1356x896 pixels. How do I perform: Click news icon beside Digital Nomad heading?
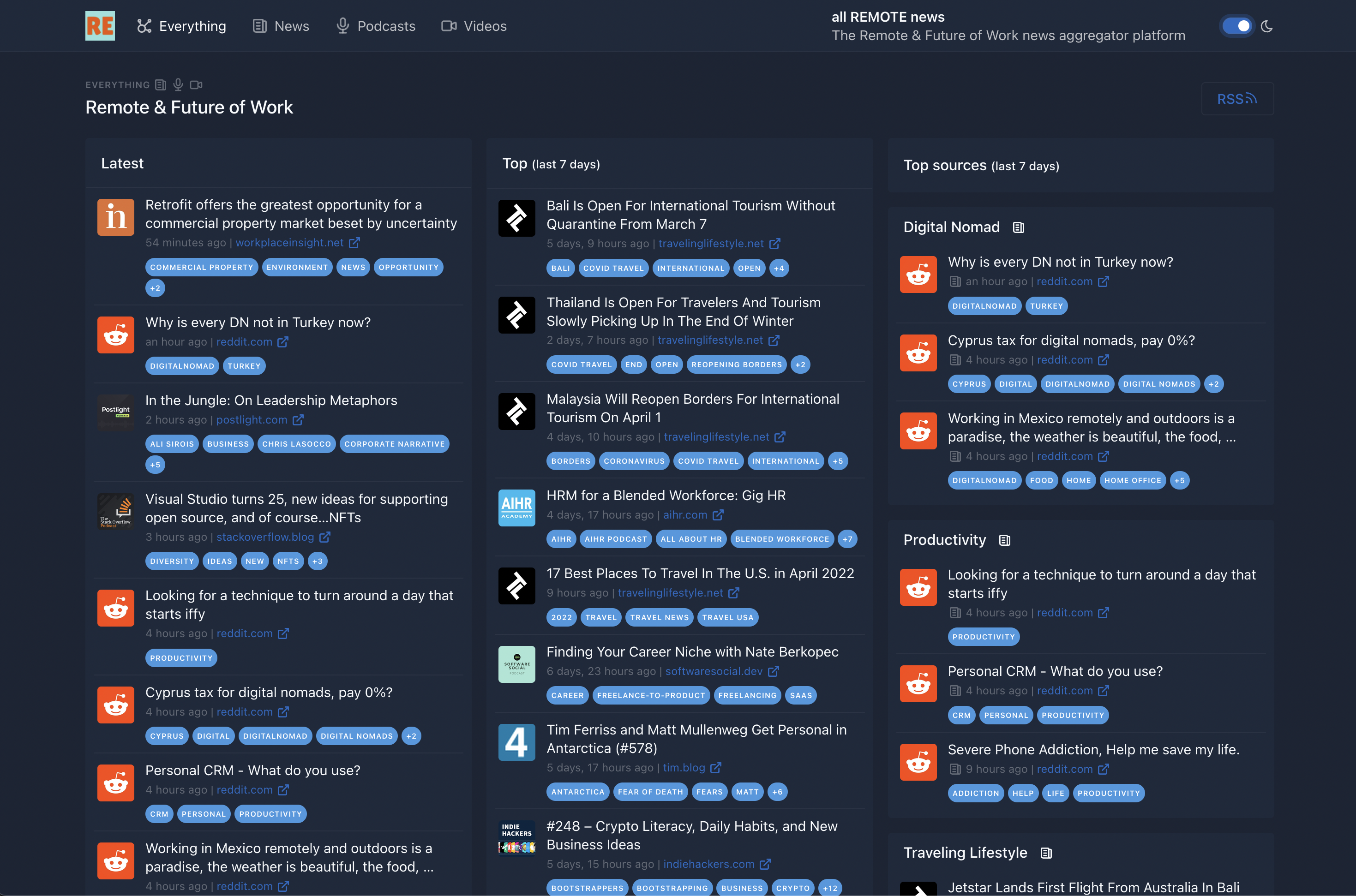(1018, 227)
